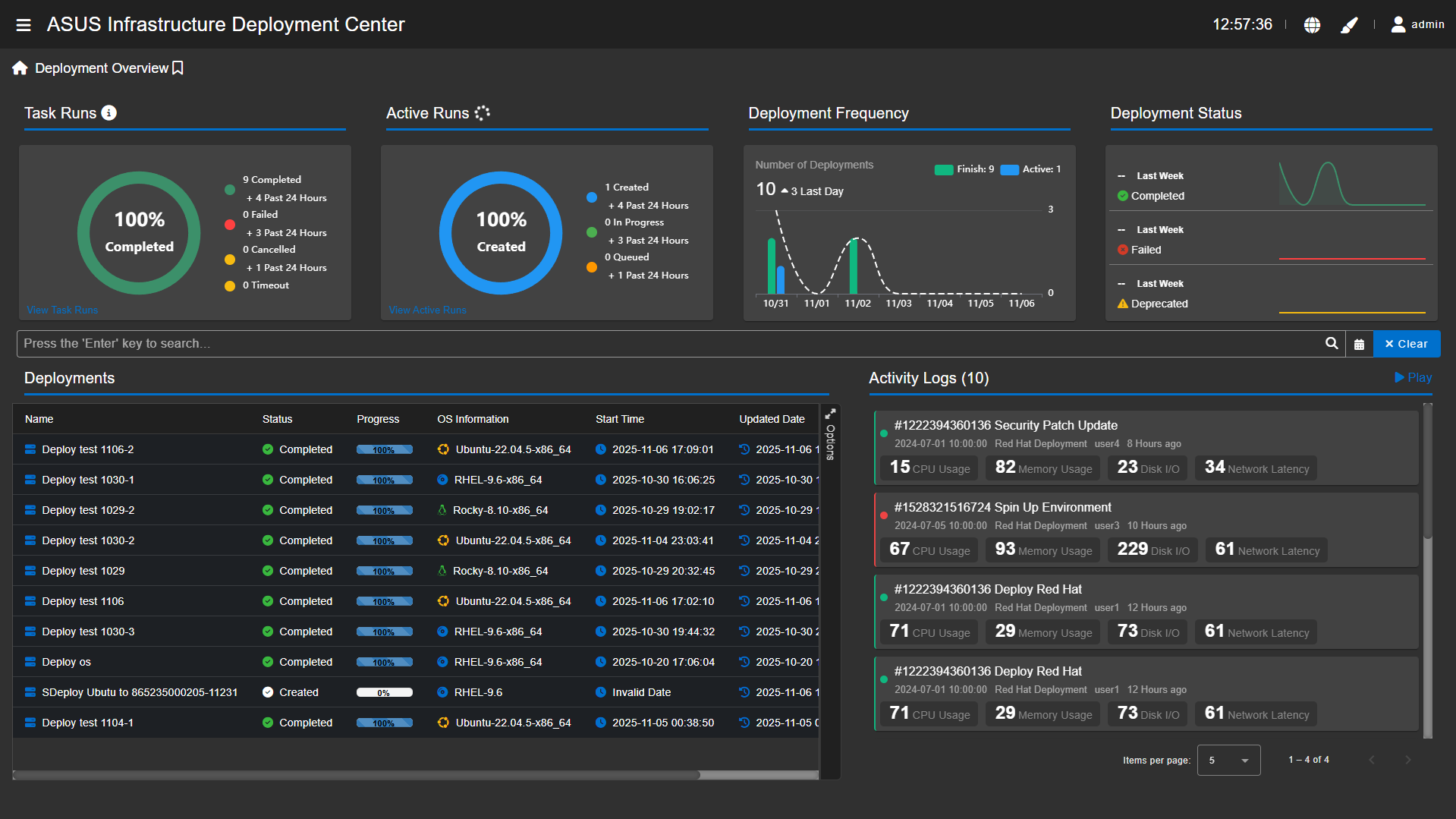Screen dimensions: 1456x819
Task: Open the items per page dropdown
Action: (1228, 760)
